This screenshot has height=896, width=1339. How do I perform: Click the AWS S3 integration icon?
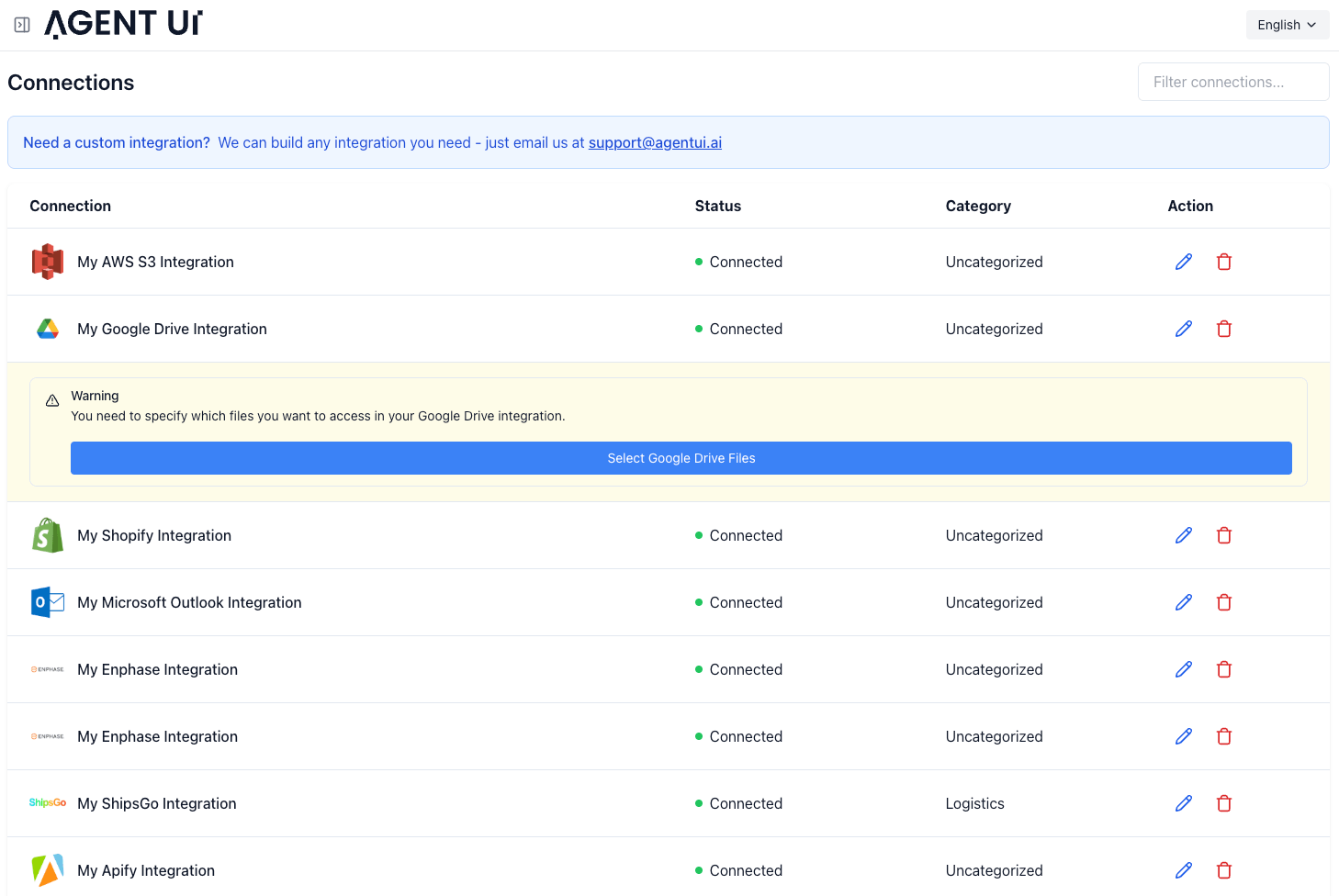coord(47,262)
